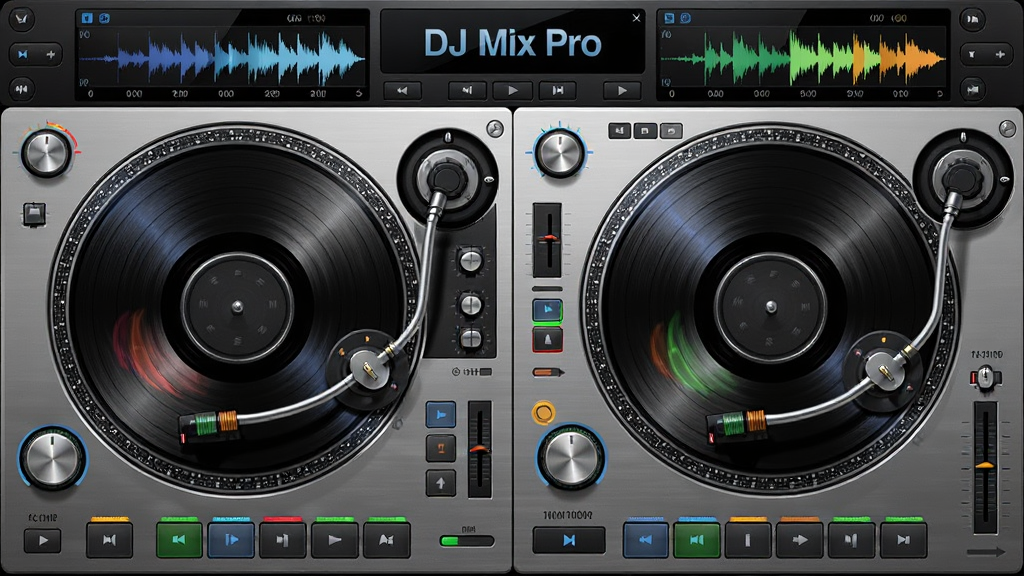Click the green lit pad on right deck
1024x576 pixels.
(x=697, y=539)
